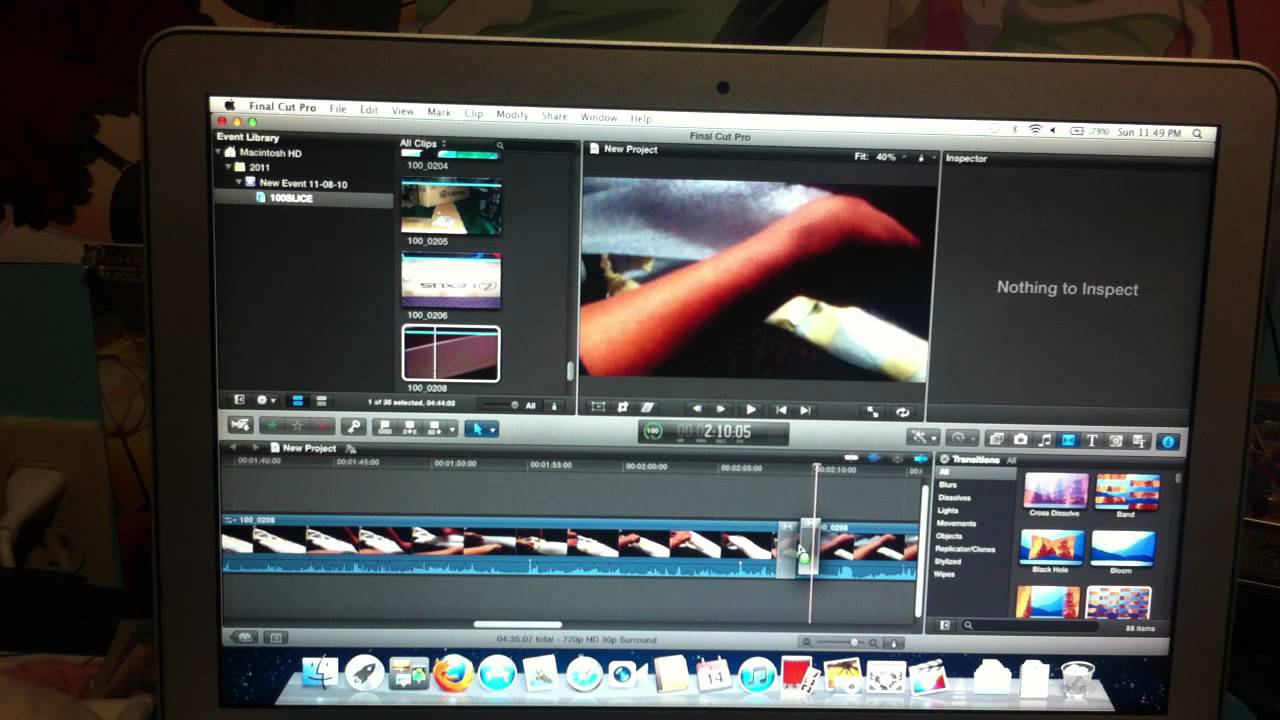Launch Firefox from the Dock
The height and width of the screenshot is (720, 1280).
453,673
